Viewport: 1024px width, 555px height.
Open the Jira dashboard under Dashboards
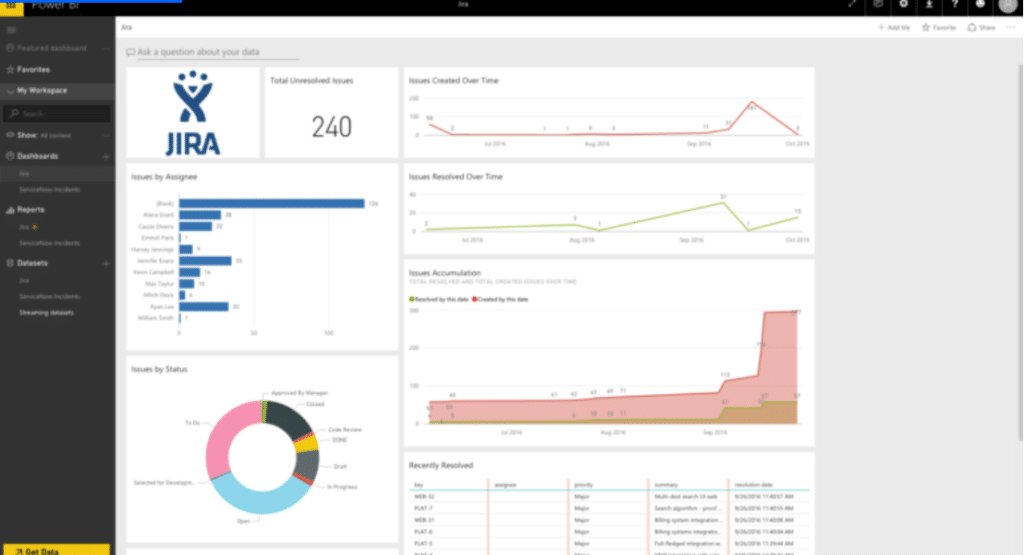click(x=24, y=174)
